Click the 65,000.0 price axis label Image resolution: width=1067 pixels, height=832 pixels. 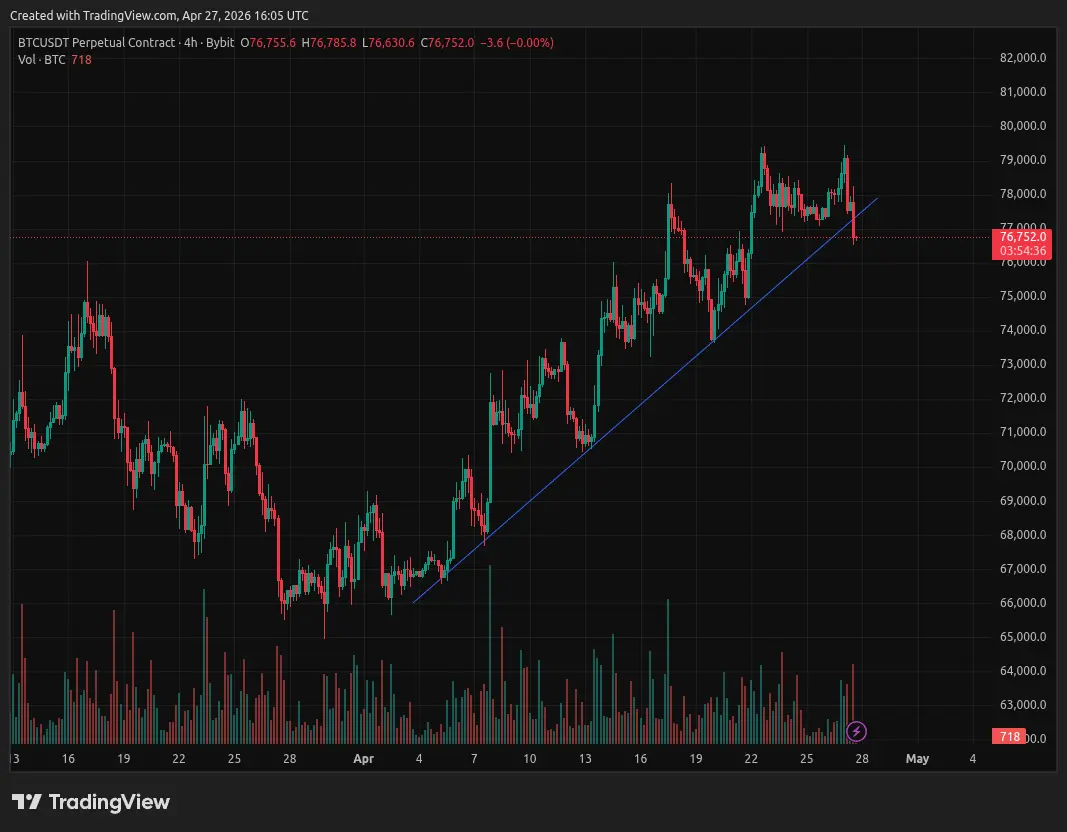(x=1023, y=637)
